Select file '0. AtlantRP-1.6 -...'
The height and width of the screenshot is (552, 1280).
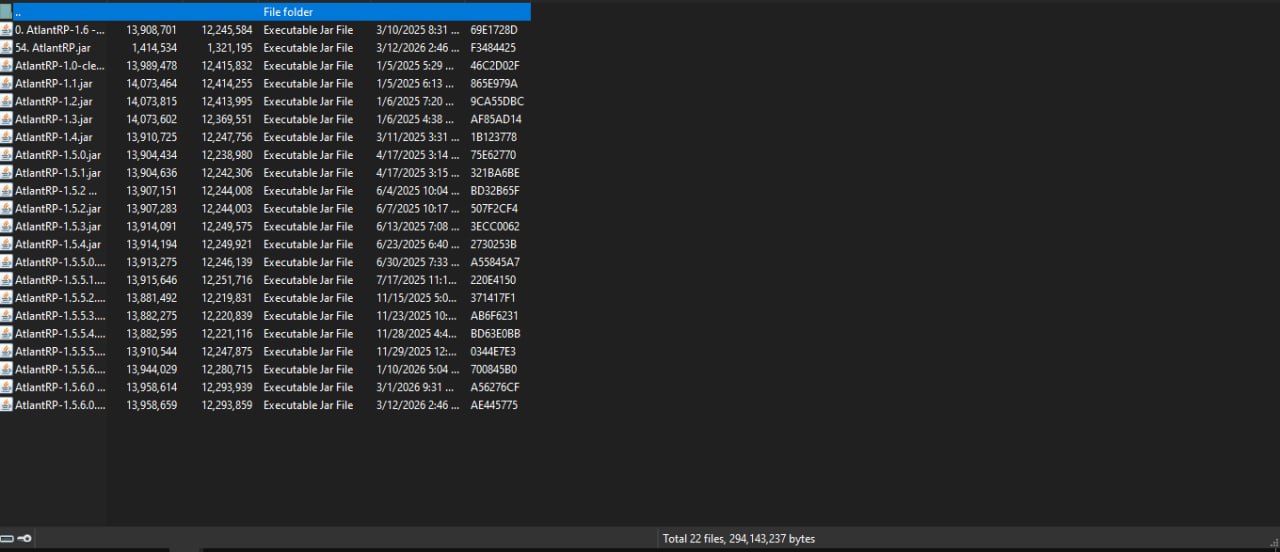click(59, 30)
